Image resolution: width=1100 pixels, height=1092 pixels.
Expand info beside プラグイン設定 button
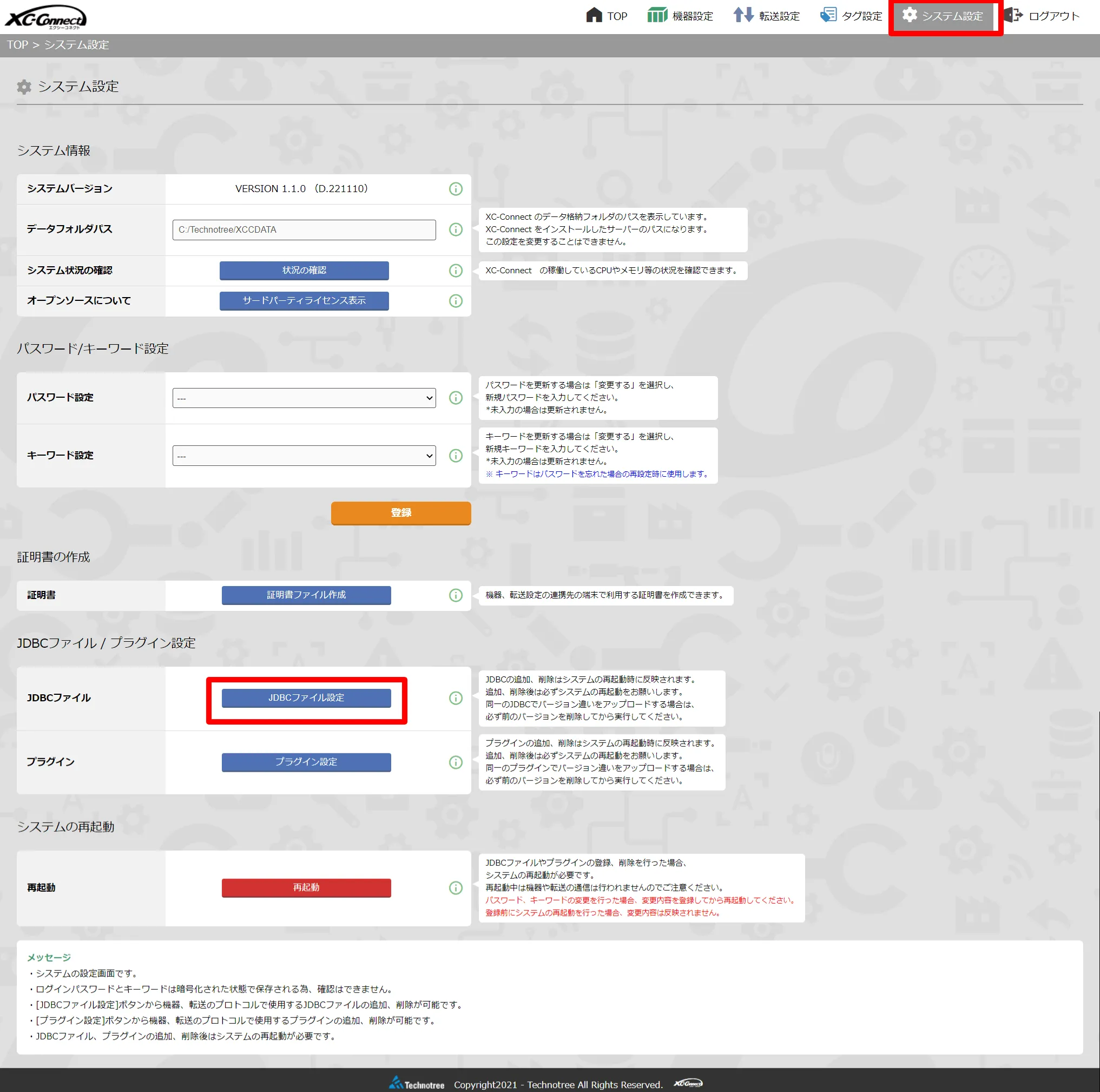pyautogui.click(x=455, y=762)
